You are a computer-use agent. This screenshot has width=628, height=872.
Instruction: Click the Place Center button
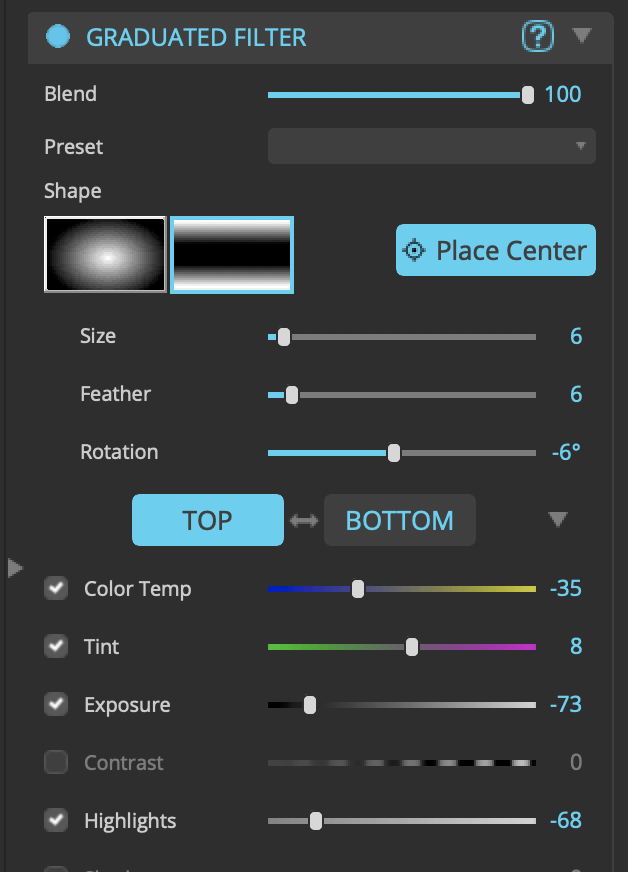click(x=495, y=250)
